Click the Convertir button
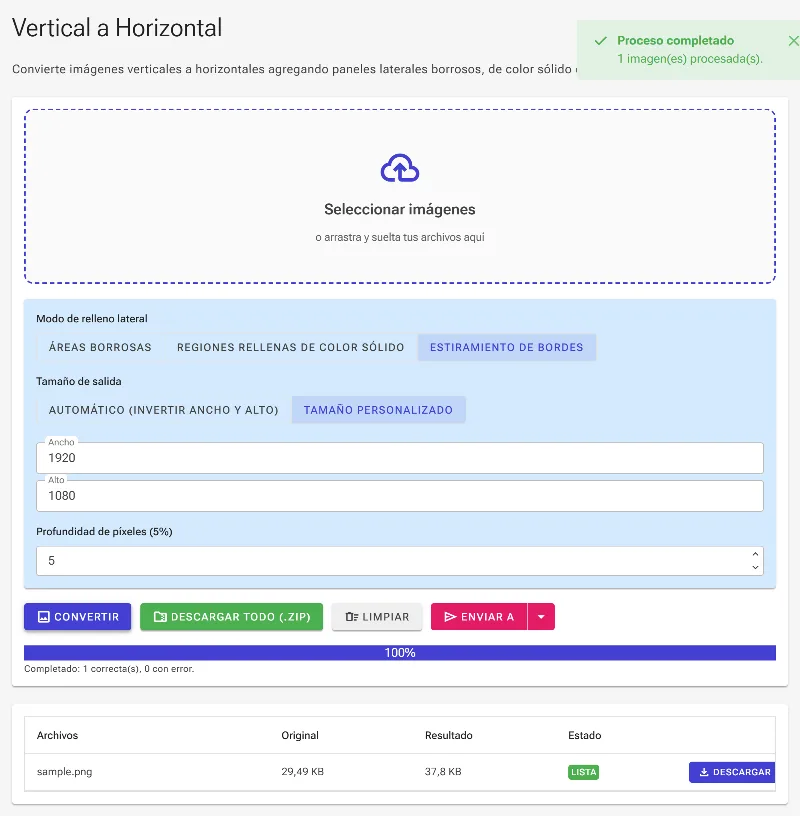The image size is (800, 816). coord(78,617)
